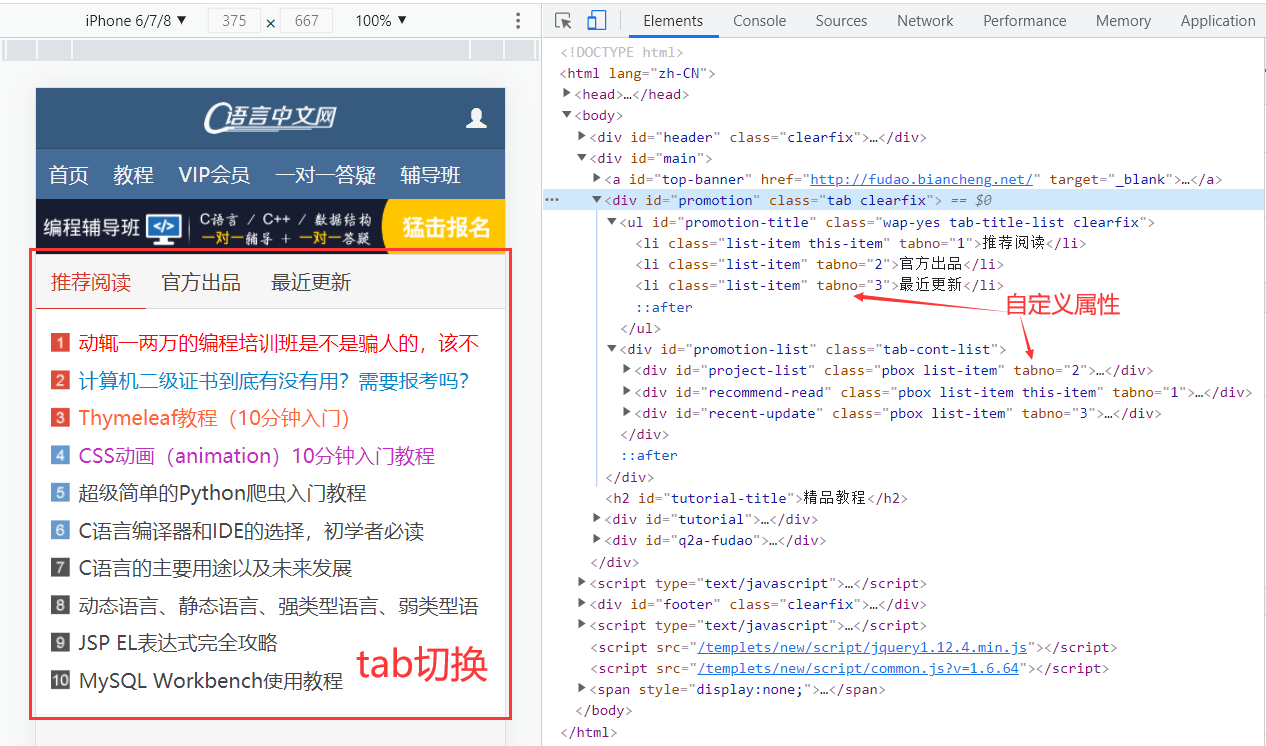Expand the div id header node
Screen dimensions: 1266x746
[583, 137]
